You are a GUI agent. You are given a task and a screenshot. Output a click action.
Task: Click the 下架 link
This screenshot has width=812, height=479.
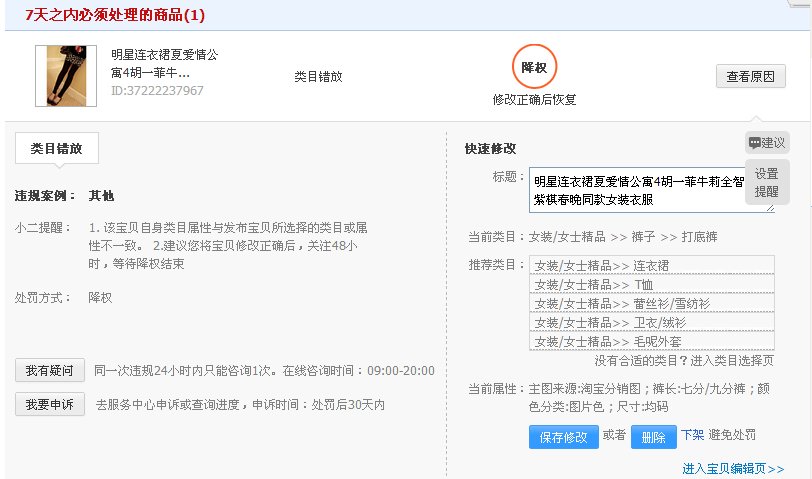click(x=692, y=435)
